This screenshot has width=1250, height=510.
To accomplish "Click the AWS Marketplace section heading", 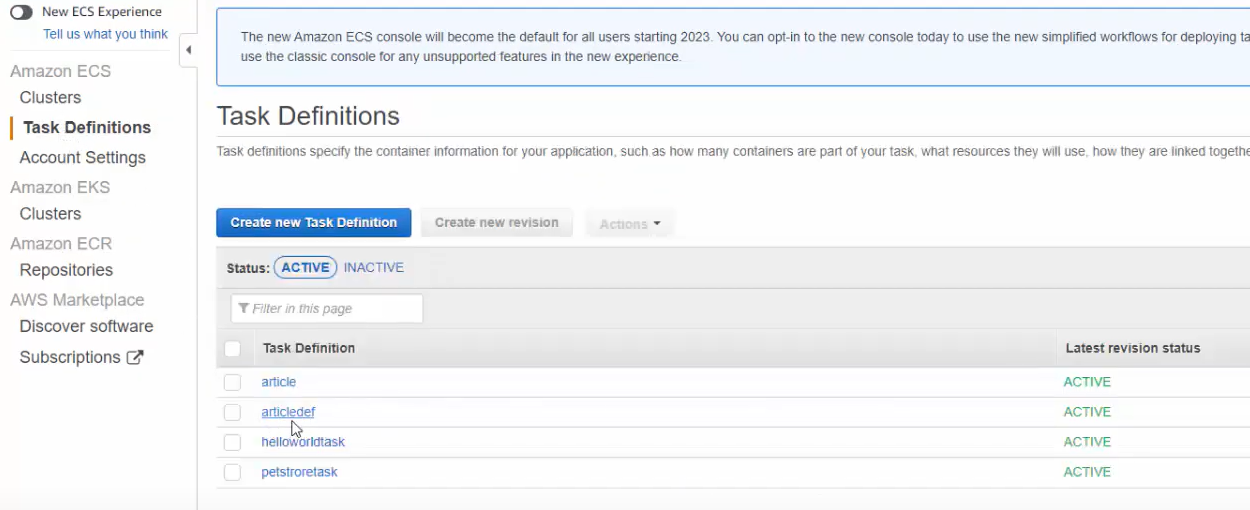I will pos(77,300).
